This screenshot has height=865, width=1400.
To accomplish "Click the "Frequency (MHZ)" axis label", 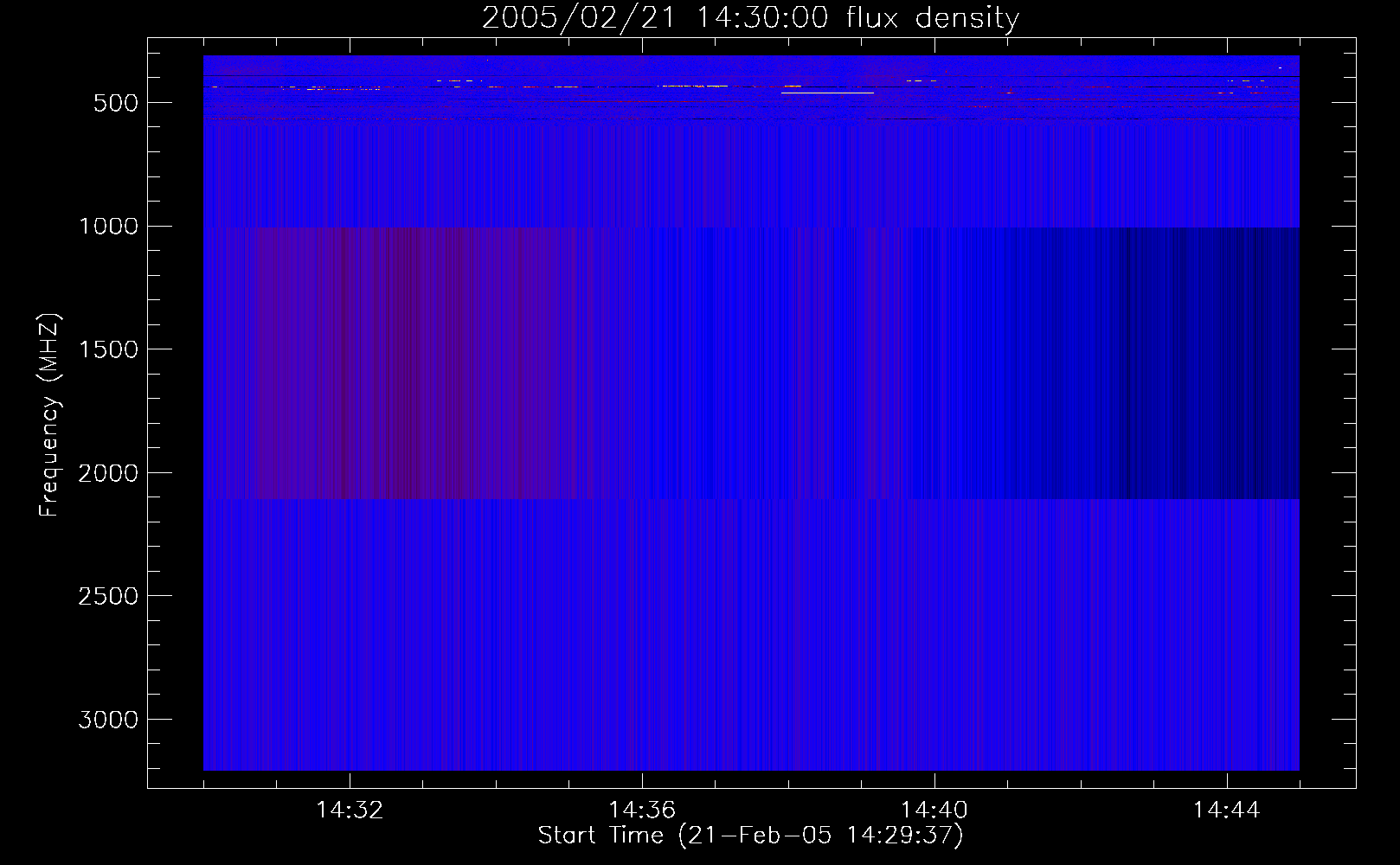I will 49,415.
